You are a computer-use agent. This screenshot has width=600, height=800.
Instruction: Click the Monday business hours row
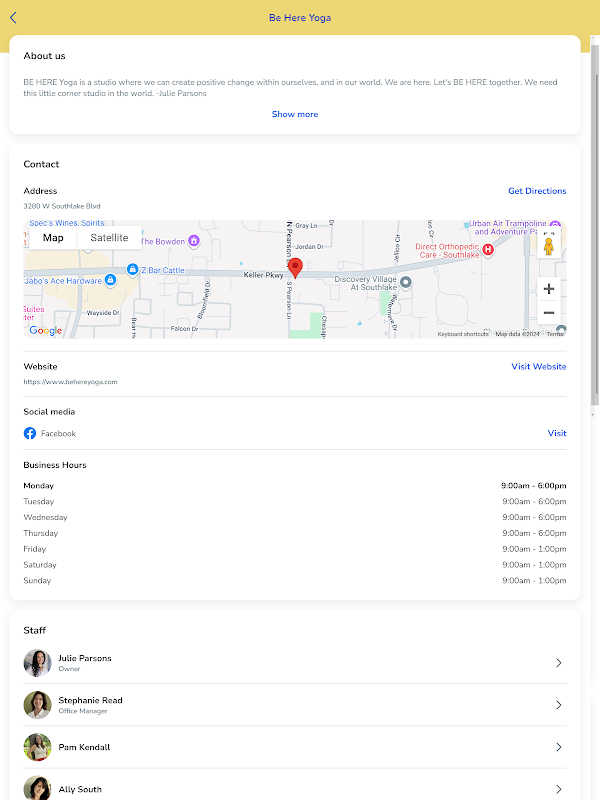(295, 486)
